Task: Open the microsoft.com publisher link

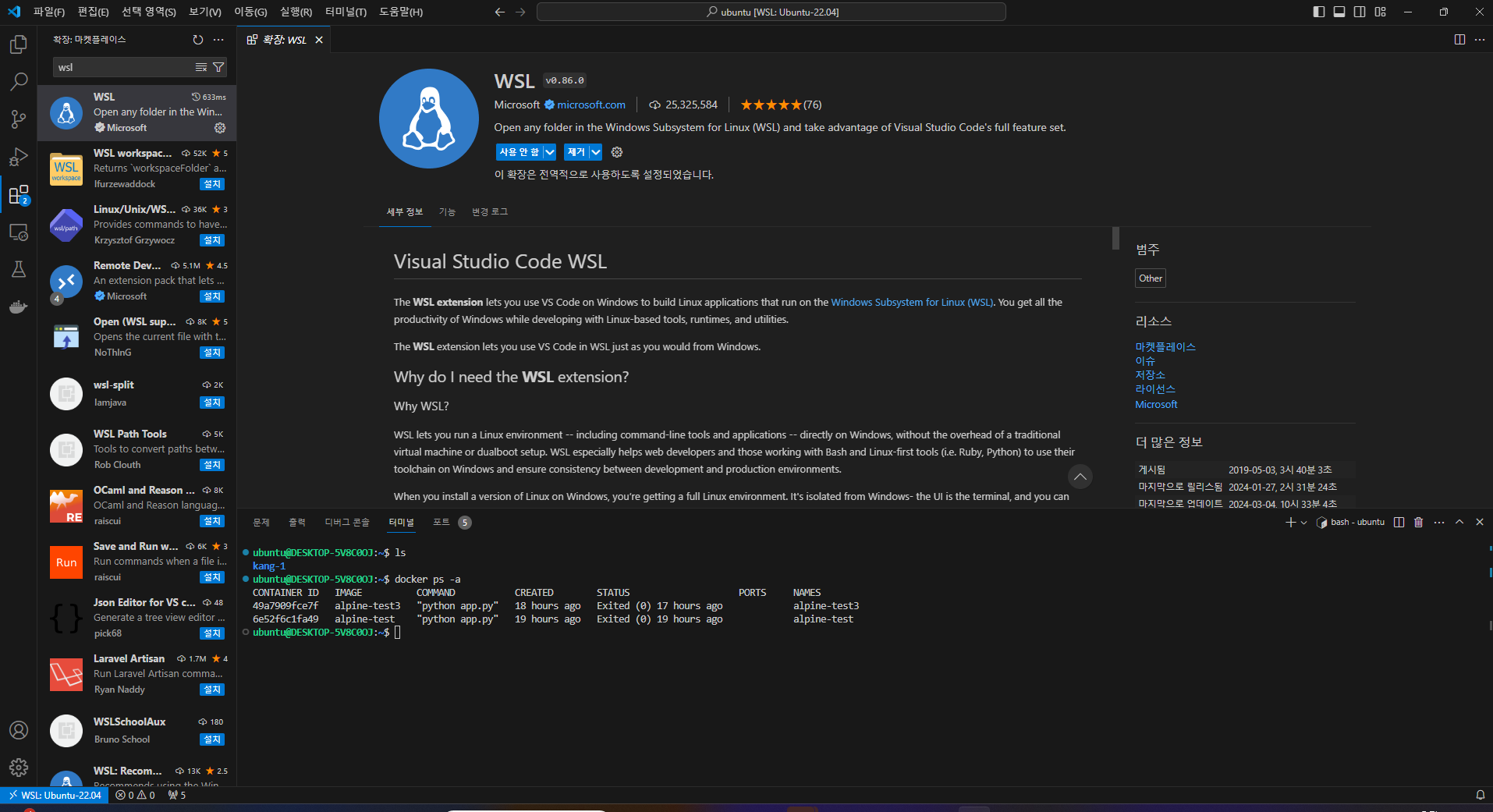Action: tap(591, 105)
